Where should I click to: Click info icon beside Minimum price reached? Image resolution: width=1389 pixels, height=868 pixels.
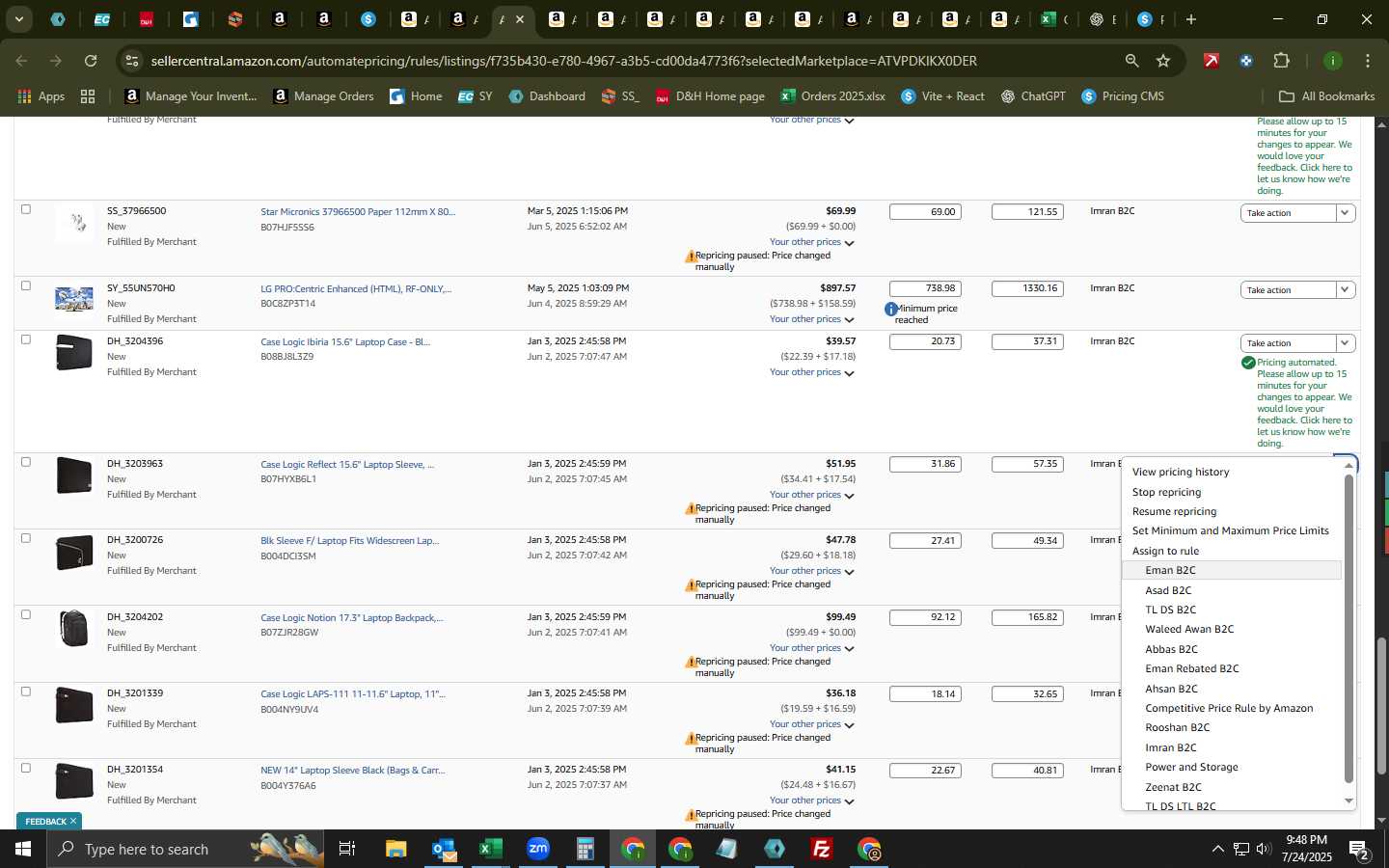tap(891, 309)
